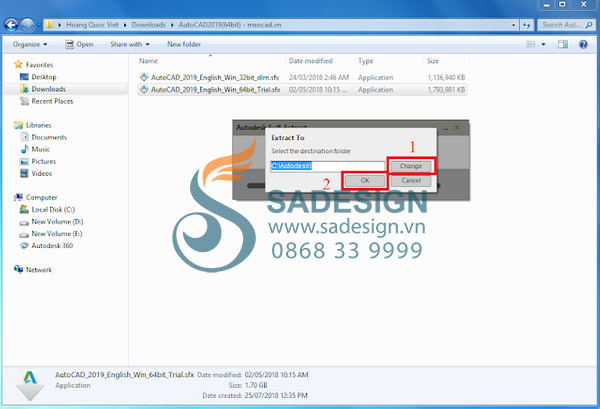Image resolution: width=600 pixels, height=409 pixels.
Task: Open the Share with menu
Action: [x=130, y=44]
